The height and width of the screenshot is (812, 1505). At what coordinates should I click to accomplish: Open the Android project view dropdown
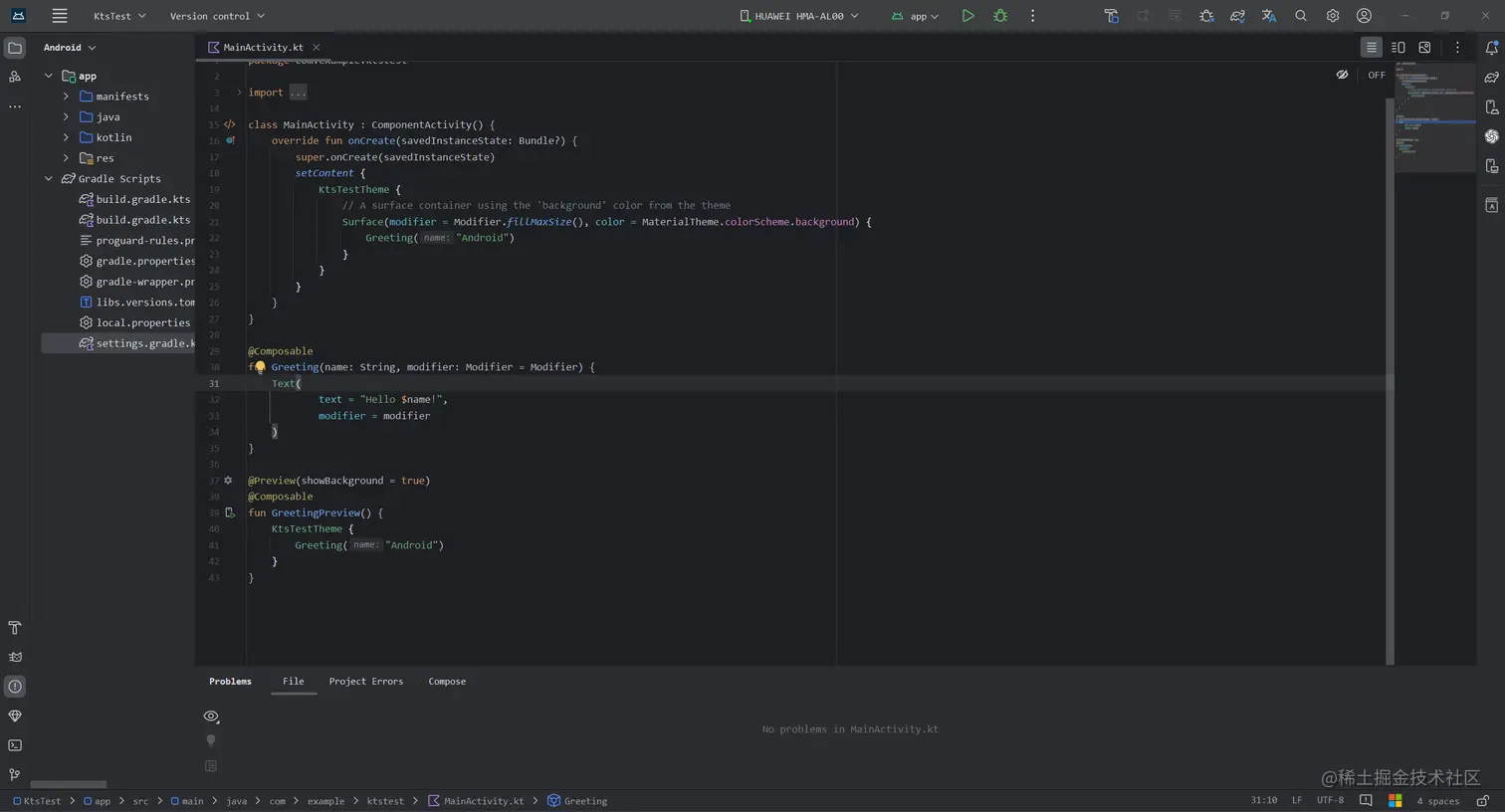pos(70,48)
